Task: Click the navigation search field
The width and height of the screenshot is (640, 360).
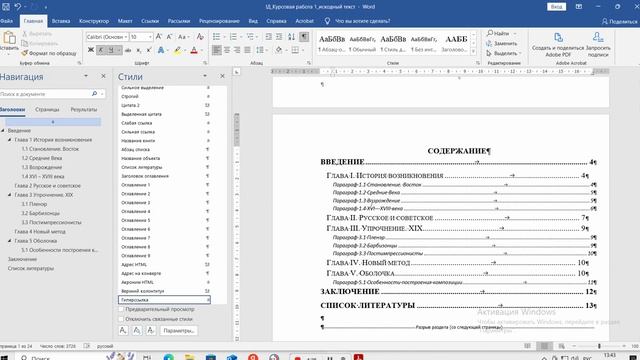Action: tap(45, 94)
